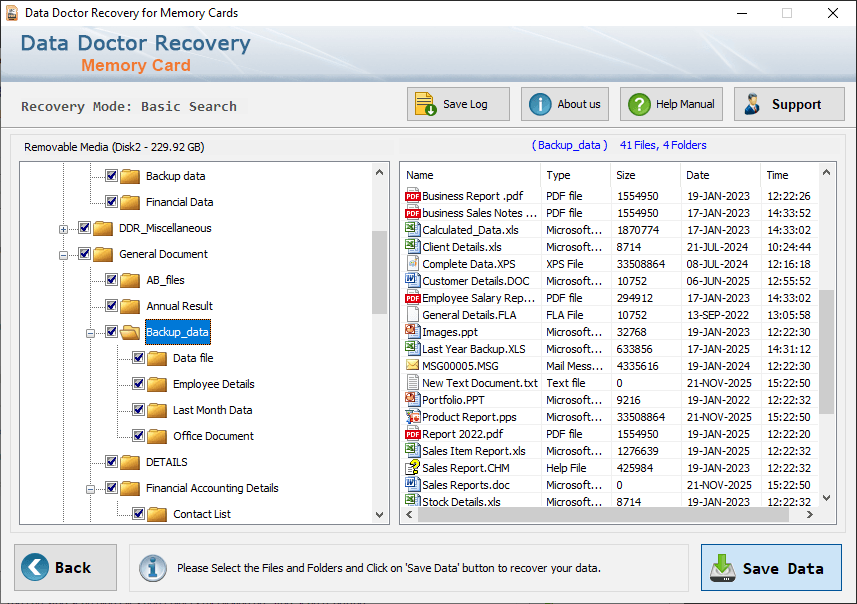Toggle the DETAILS folder checkbox
Image resolution: width=857 pixels, height=604 pixels.
[x=111, y=461]
